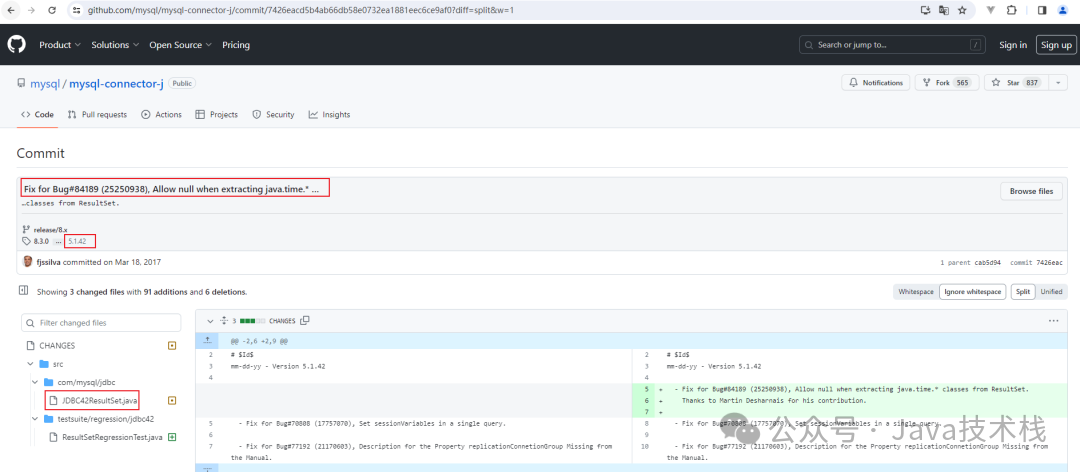Select Ignore whitespace option

coord(973,292)
